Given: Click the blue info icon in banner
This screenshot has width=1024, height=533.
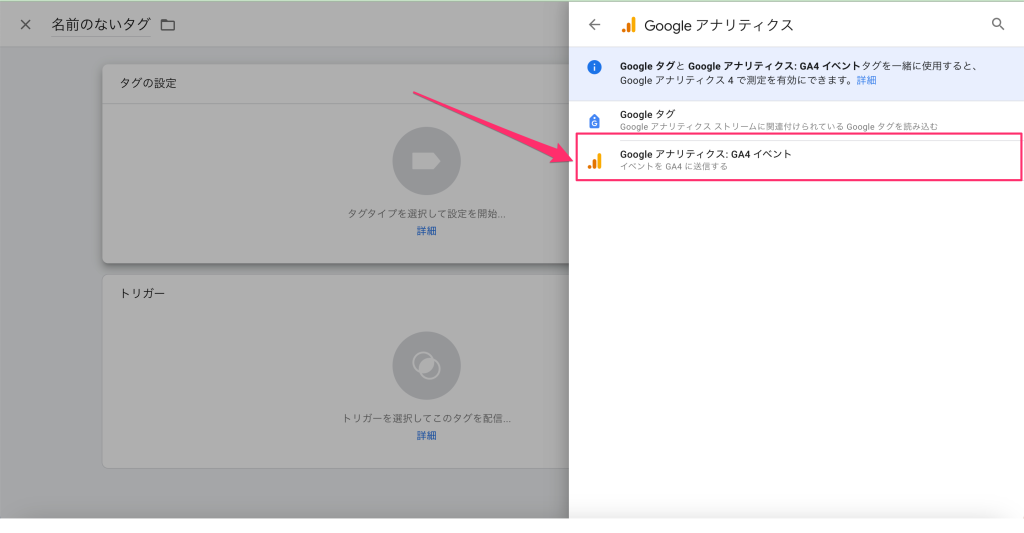Looking at the screenshot, I should click(x=594, y=67).
